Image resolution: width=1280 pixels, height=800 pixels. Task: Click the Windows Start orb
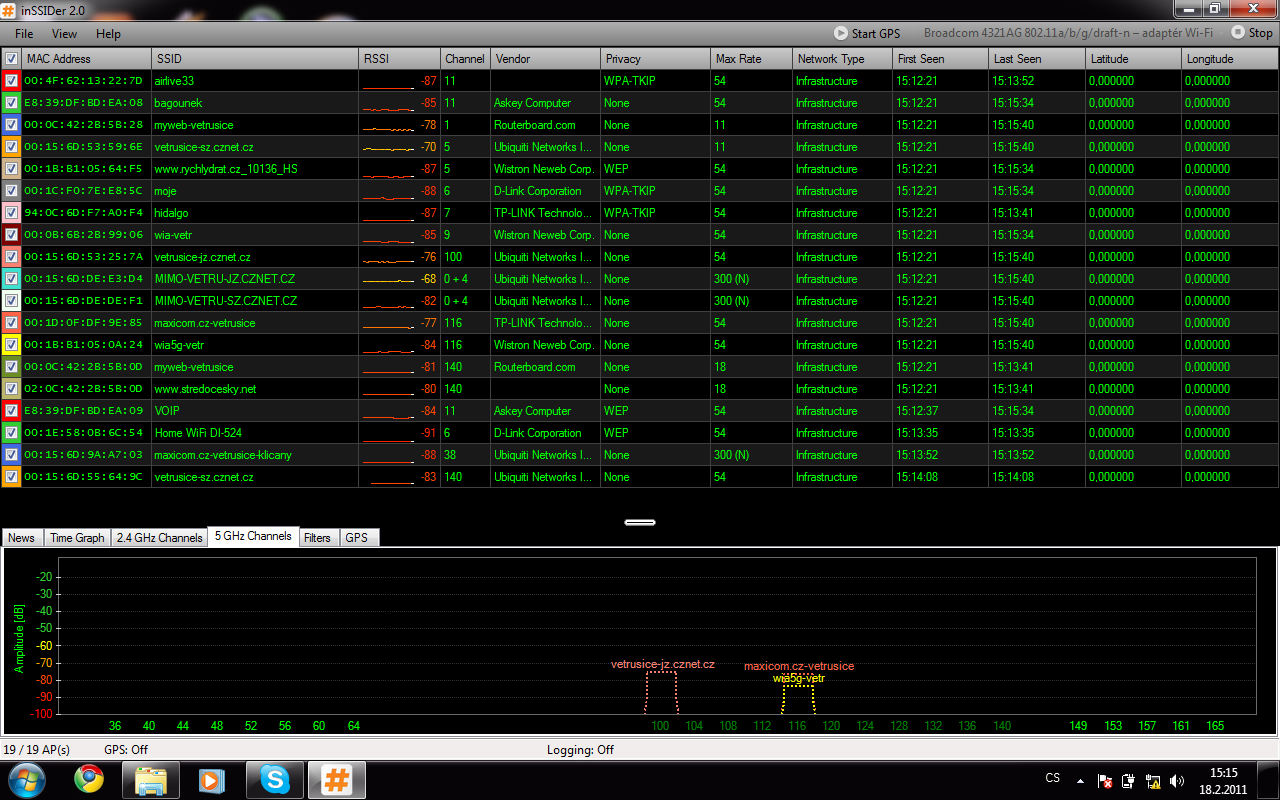coord(27,779)
